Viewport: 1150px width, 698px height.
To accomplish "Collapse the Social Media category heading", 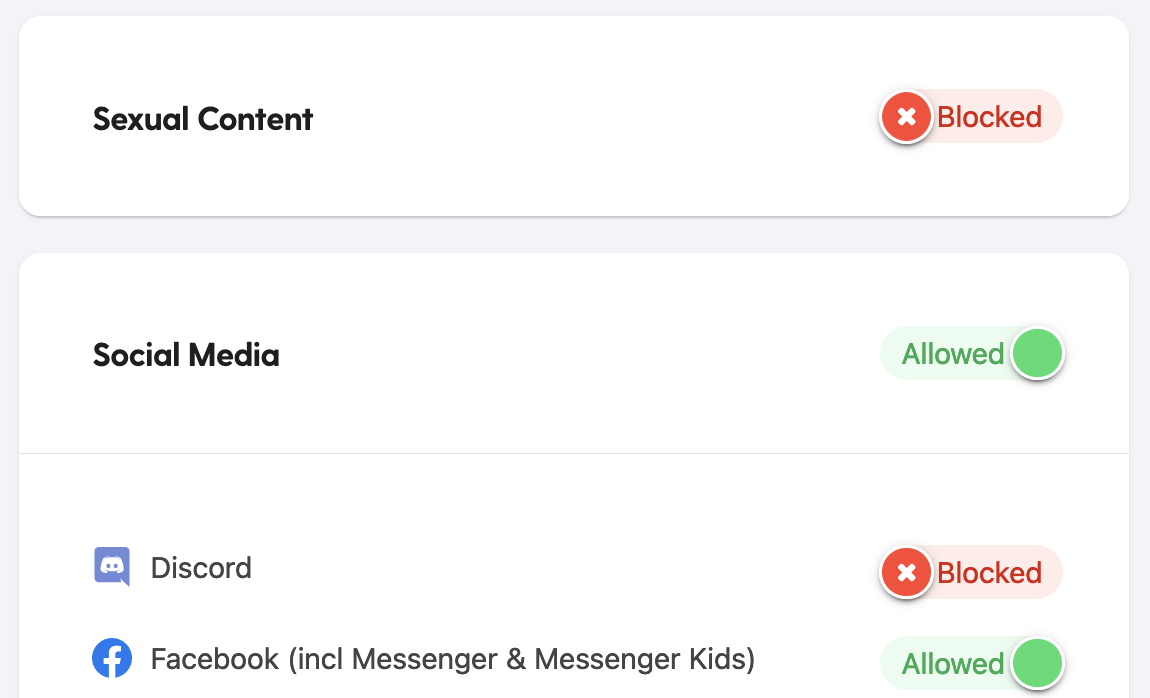I will 186,355.
